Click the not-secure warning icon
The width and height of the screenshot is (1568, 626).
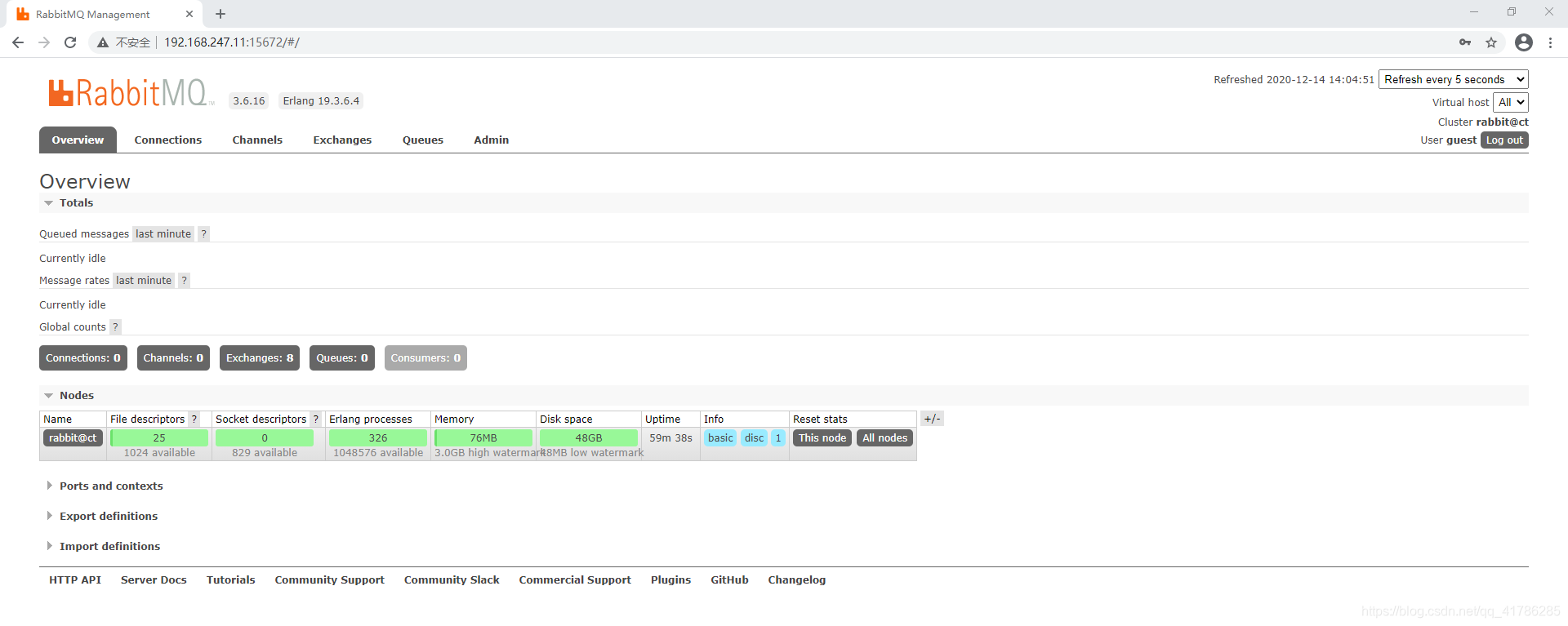pos(103,42)
